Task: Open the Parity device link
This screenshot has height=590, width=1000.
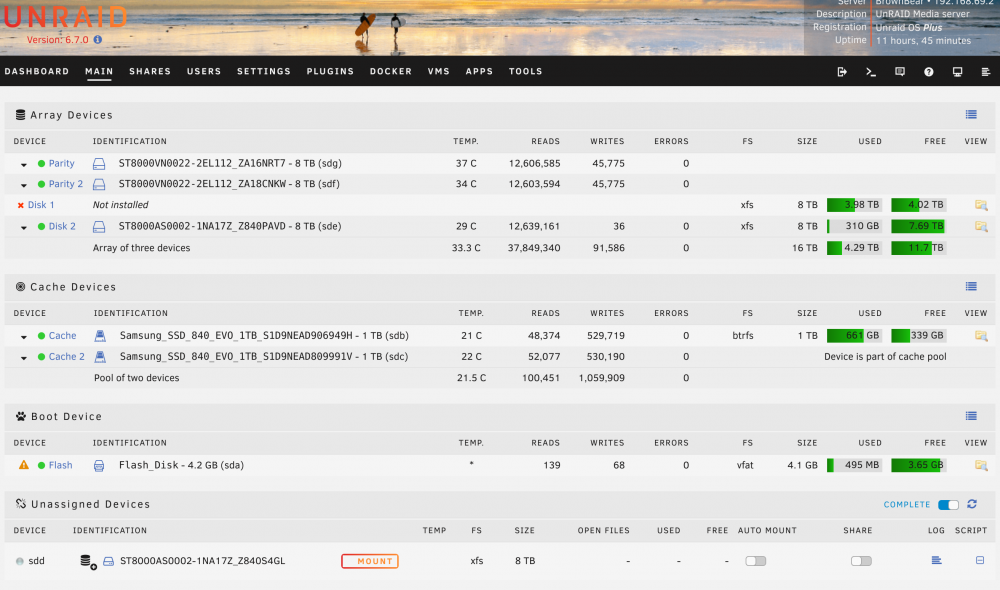Action: (x=61, y=163)
